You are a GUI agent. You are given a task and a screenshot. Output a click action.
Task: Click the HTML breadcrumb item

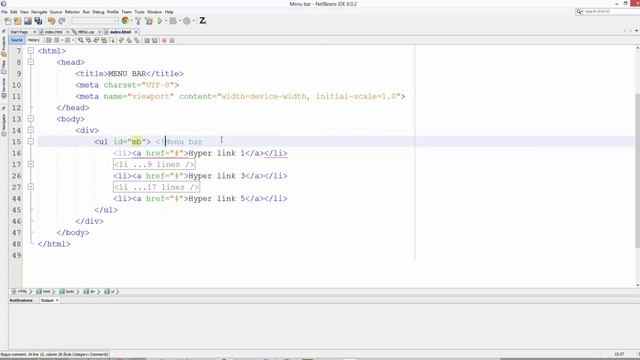[19, 291]
